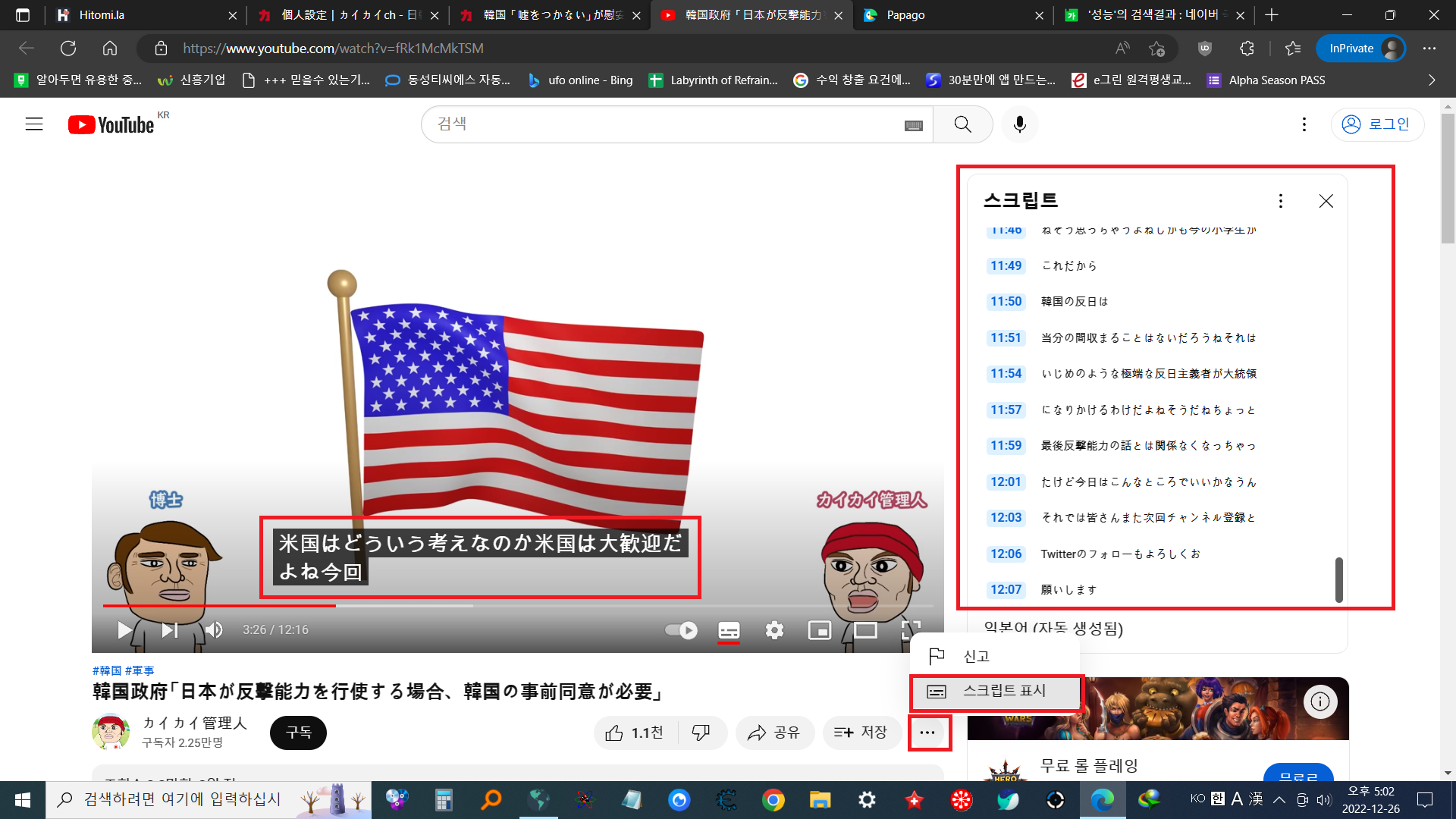This screenshot has height=819, width=1456.
Task: Open the on-screen keyboard in search box
Action: pyautogui.click(x=914, y=125)
